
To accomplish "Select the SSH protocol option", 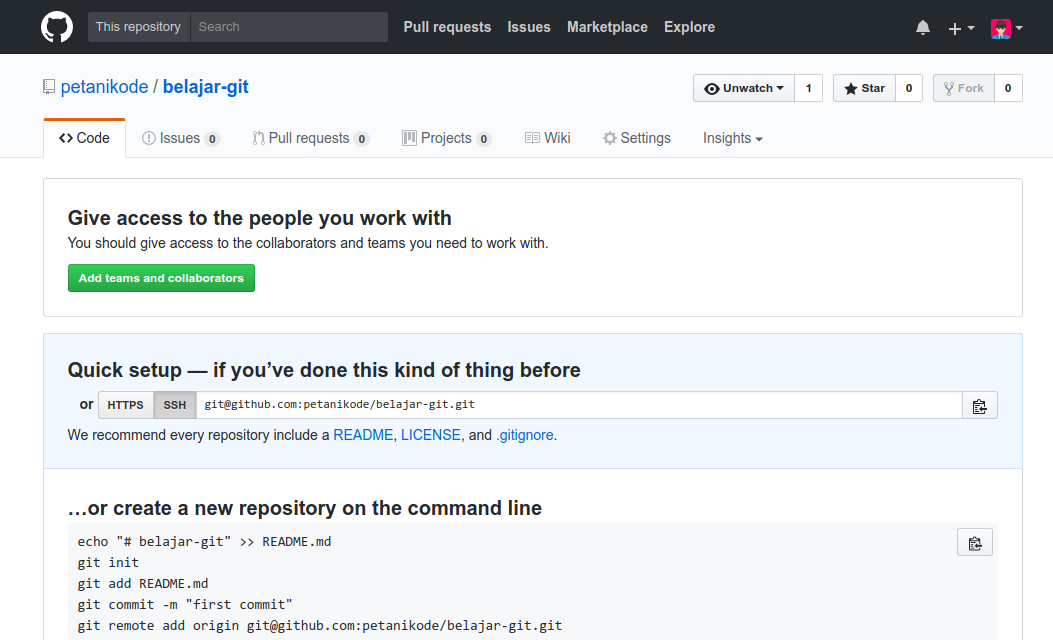I will 174,405.
